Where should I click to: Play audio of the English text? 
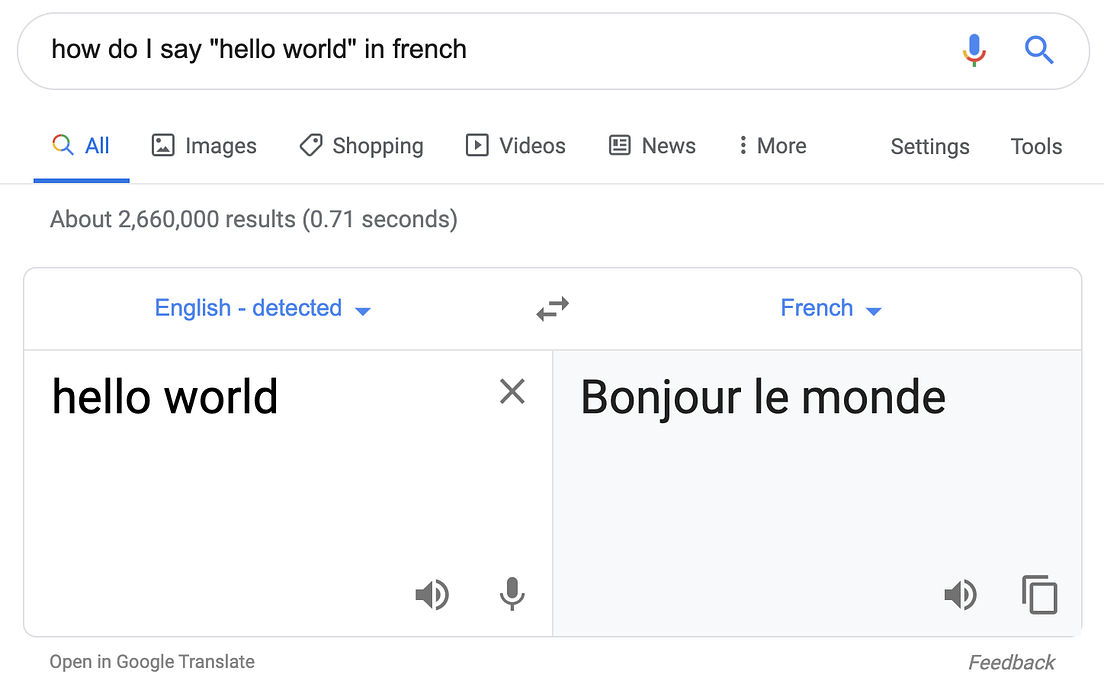(x=432, y=594)
